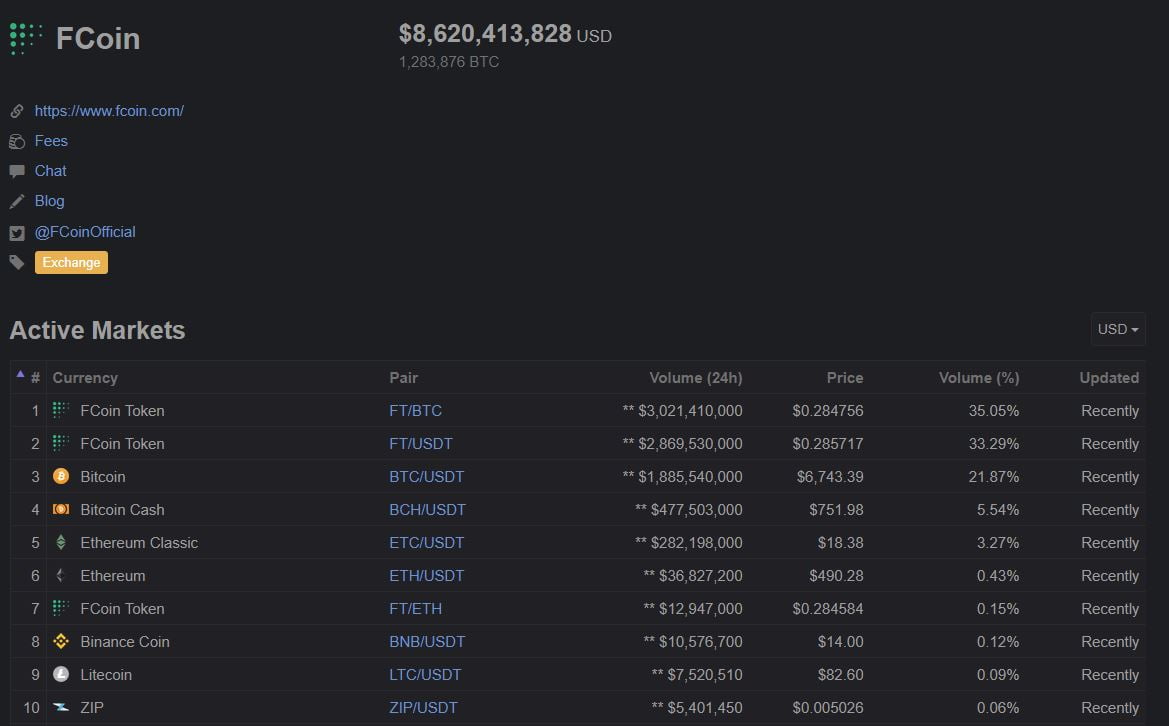Click the $751.98 Bitcoin Cash price
Screen dimensions: 1169x726
pyautogui.click(x=836, y=510)
